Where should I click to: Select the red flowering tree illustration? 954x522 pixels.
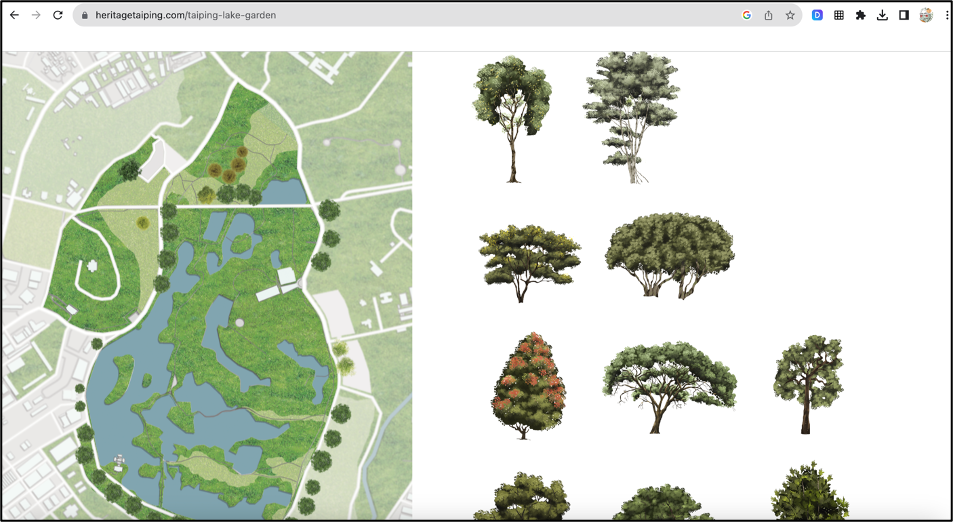point(528,386)
